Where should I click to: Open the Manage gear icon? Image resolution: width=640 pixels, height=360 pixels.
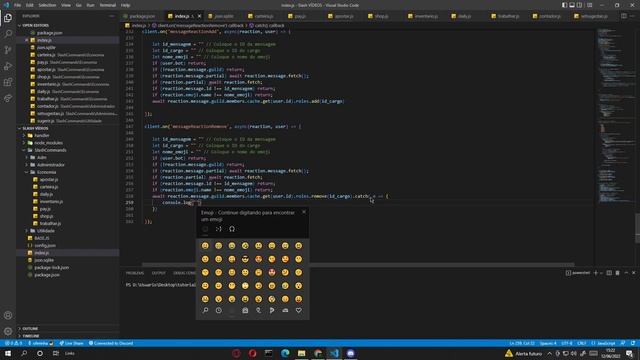click(x=8, y=331)
